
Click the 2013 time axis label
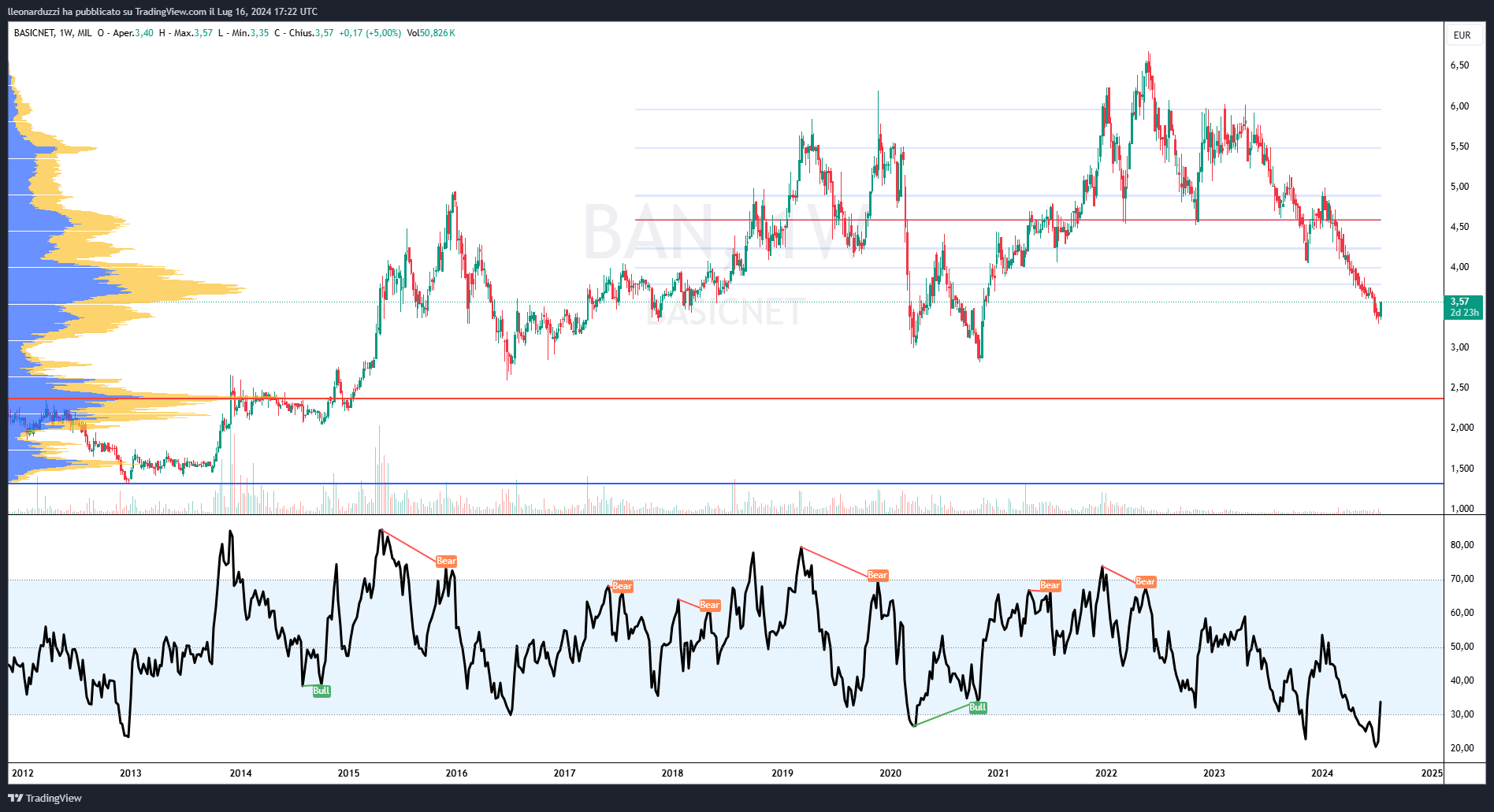pyautogui.click(x=131, y=773)
